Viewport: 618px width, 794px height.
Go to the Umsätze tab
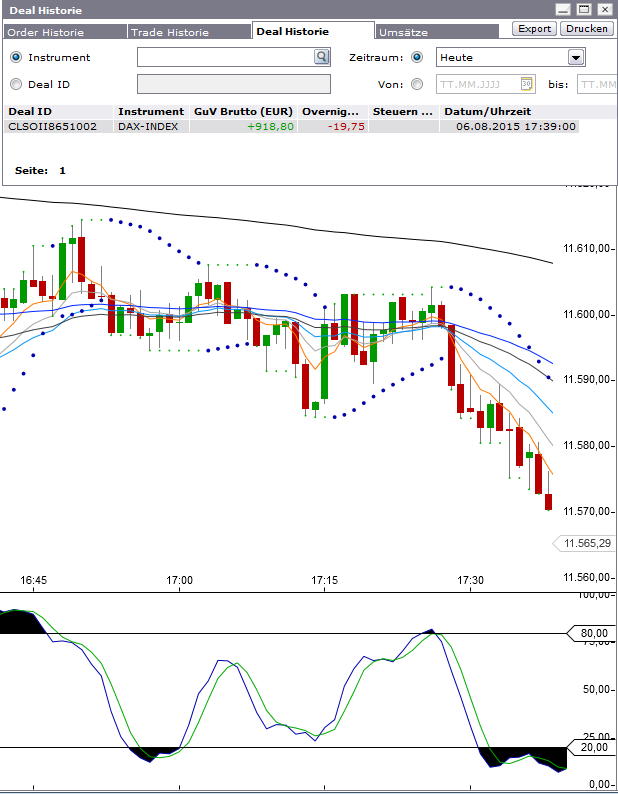(403, 32)
